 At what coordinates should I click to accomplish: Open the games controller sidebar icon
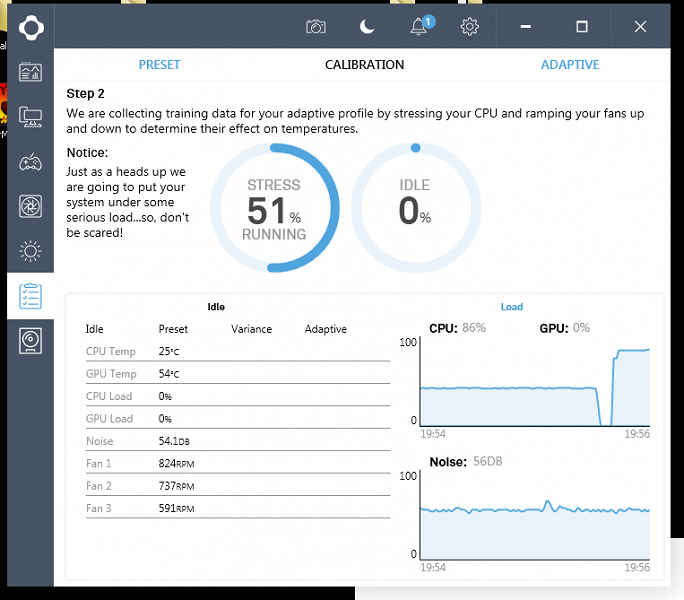tap(31, 162)
